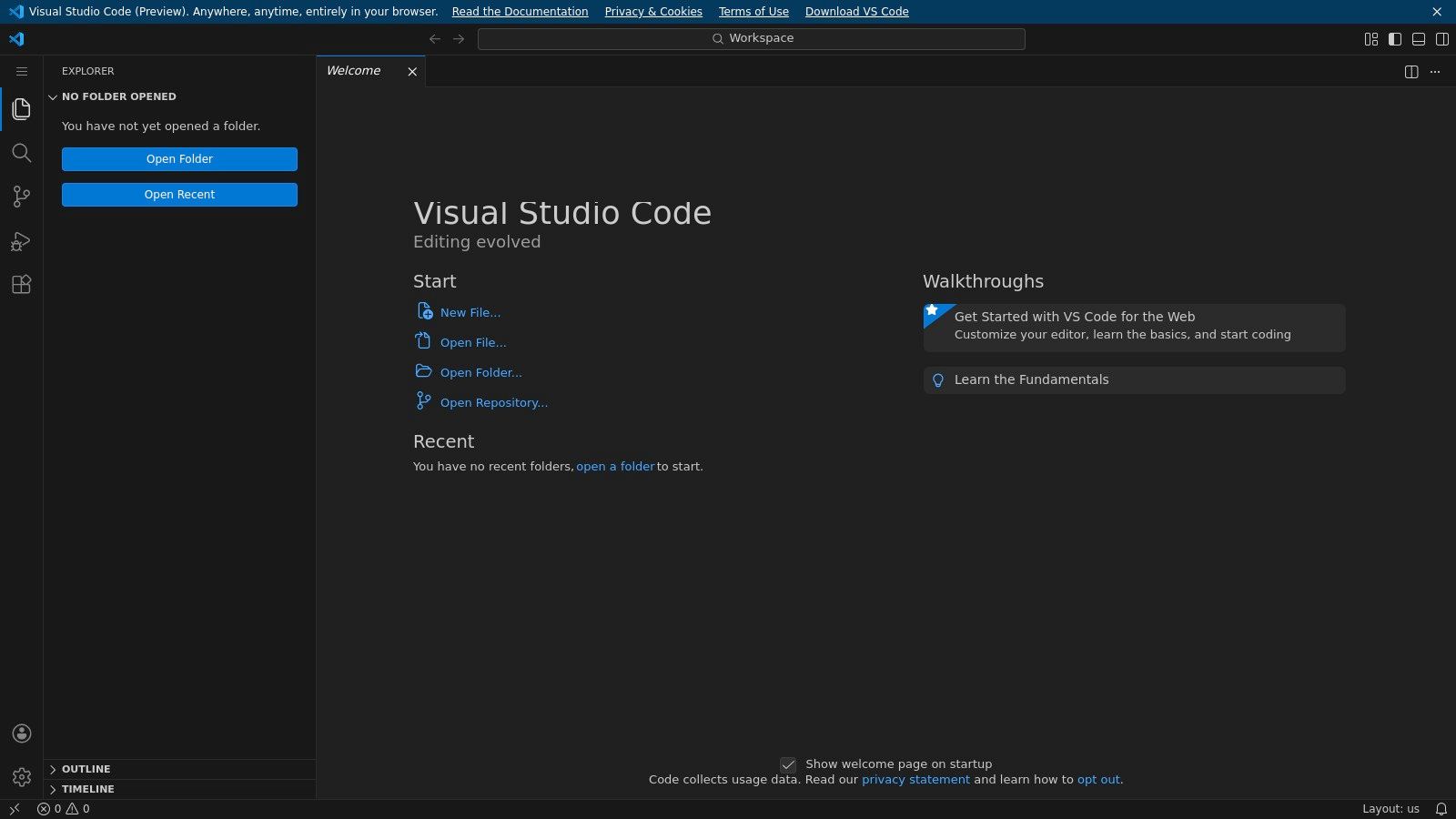Expand the Timeline section
Viewport: 1456px width, 819px height.
click(86, 789)
